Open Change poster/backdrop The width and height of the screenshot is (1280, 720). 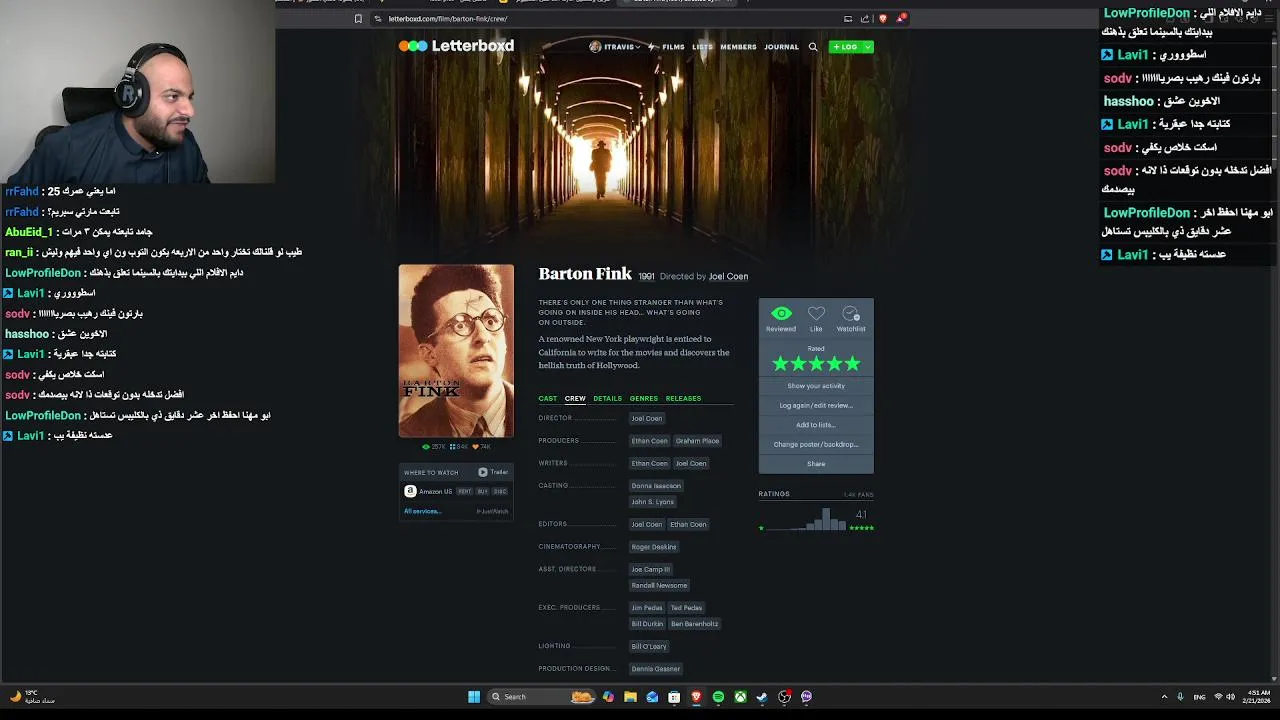(x=816, y=444)
